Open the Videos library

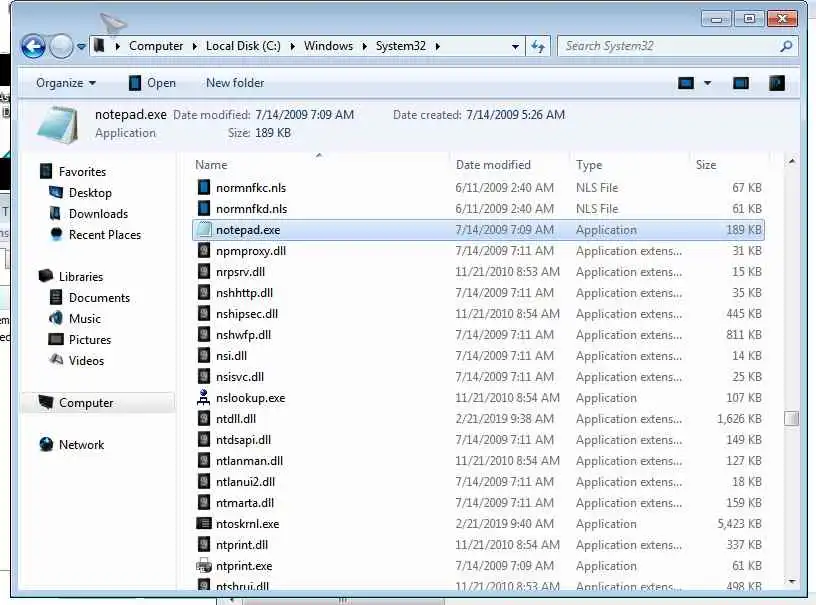tap(86, 361)
